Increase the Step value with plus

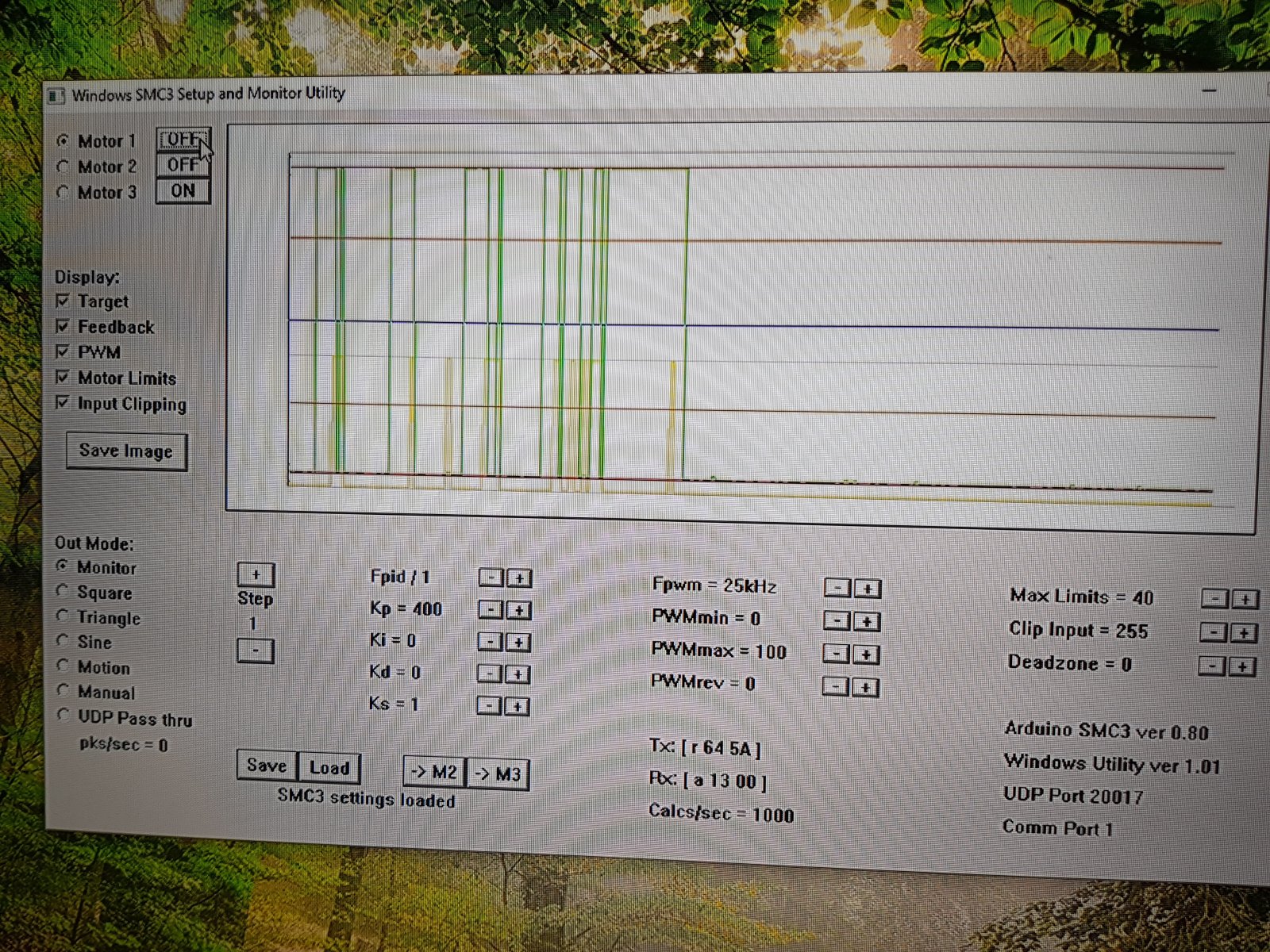(x=256, y=574)
